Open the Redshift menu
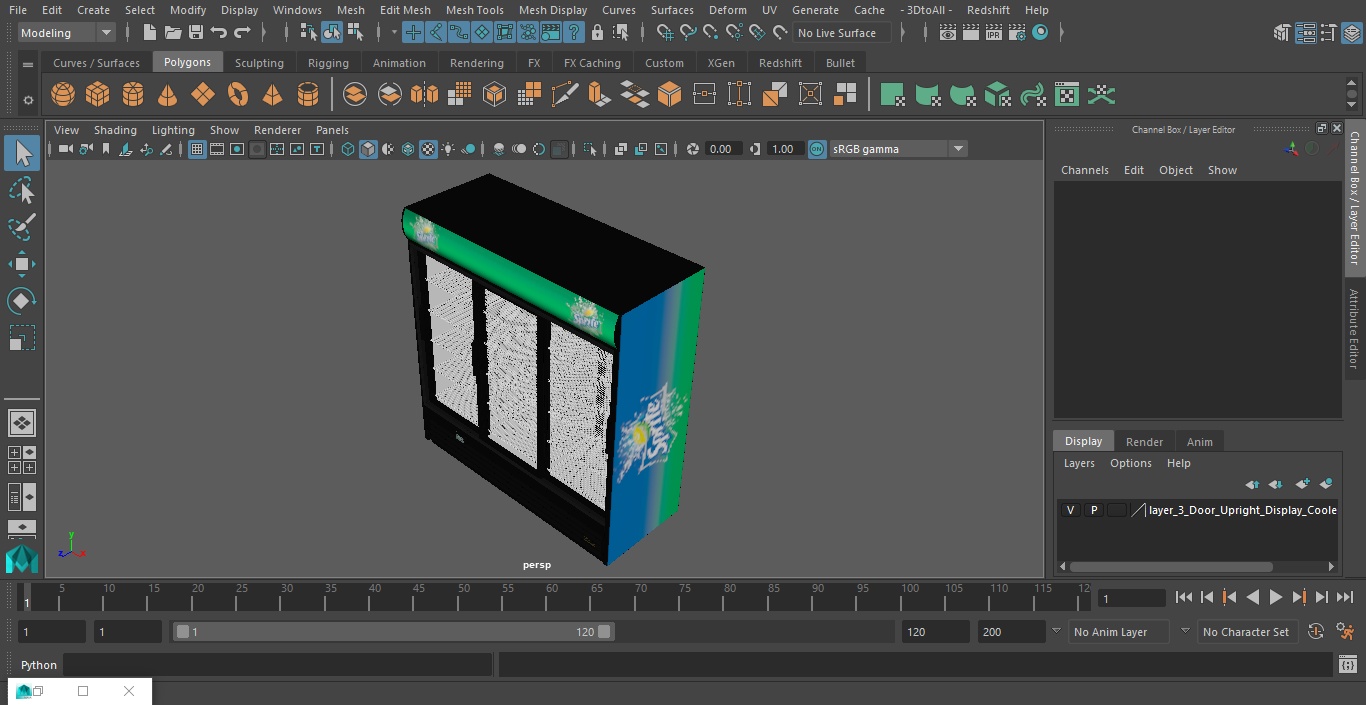 (988, 10)
